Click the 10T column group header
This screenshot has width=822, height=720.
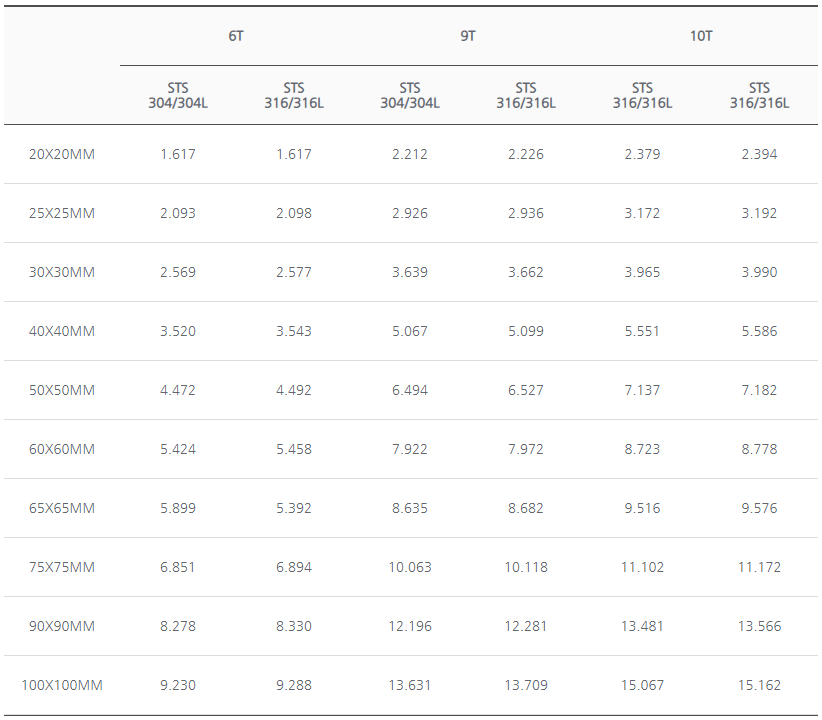click(701, 36)
